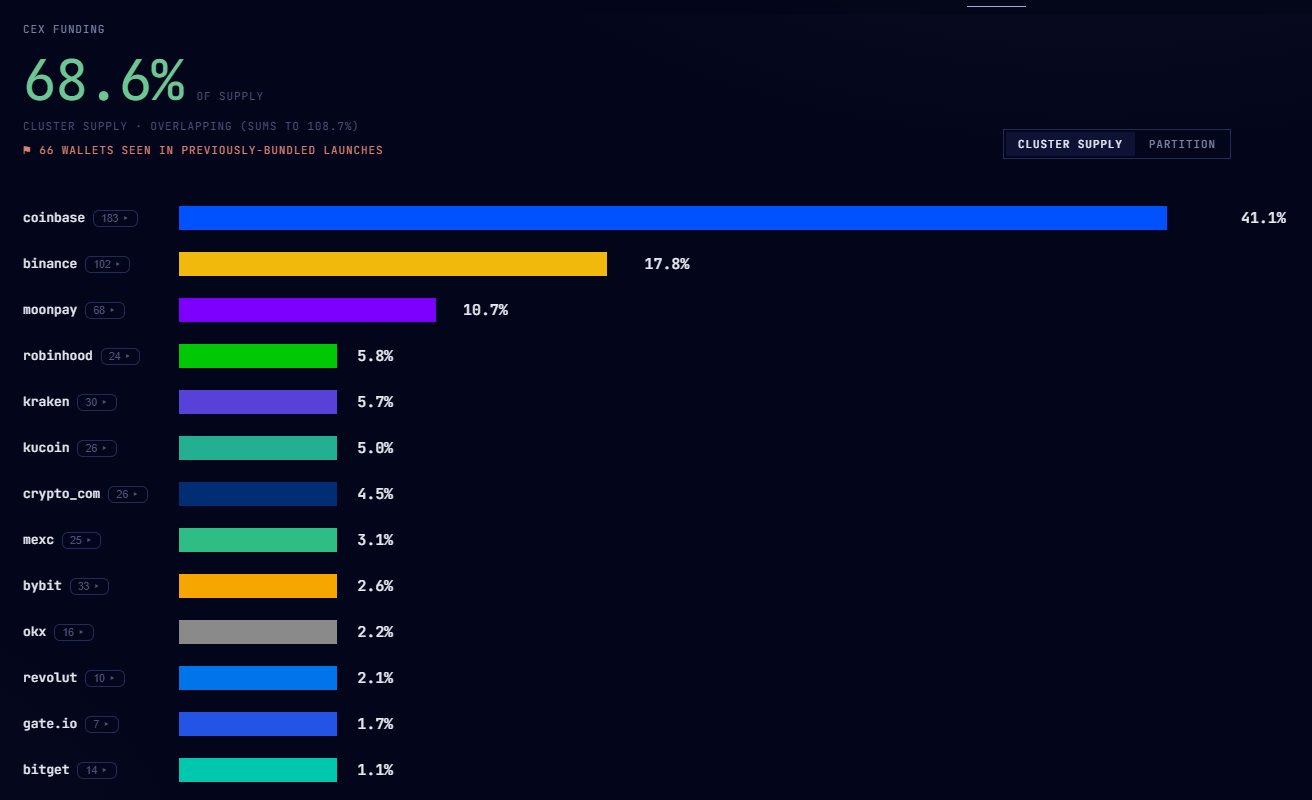
Task: Click the 3.1% mexc value
Action: coord(375,540)
